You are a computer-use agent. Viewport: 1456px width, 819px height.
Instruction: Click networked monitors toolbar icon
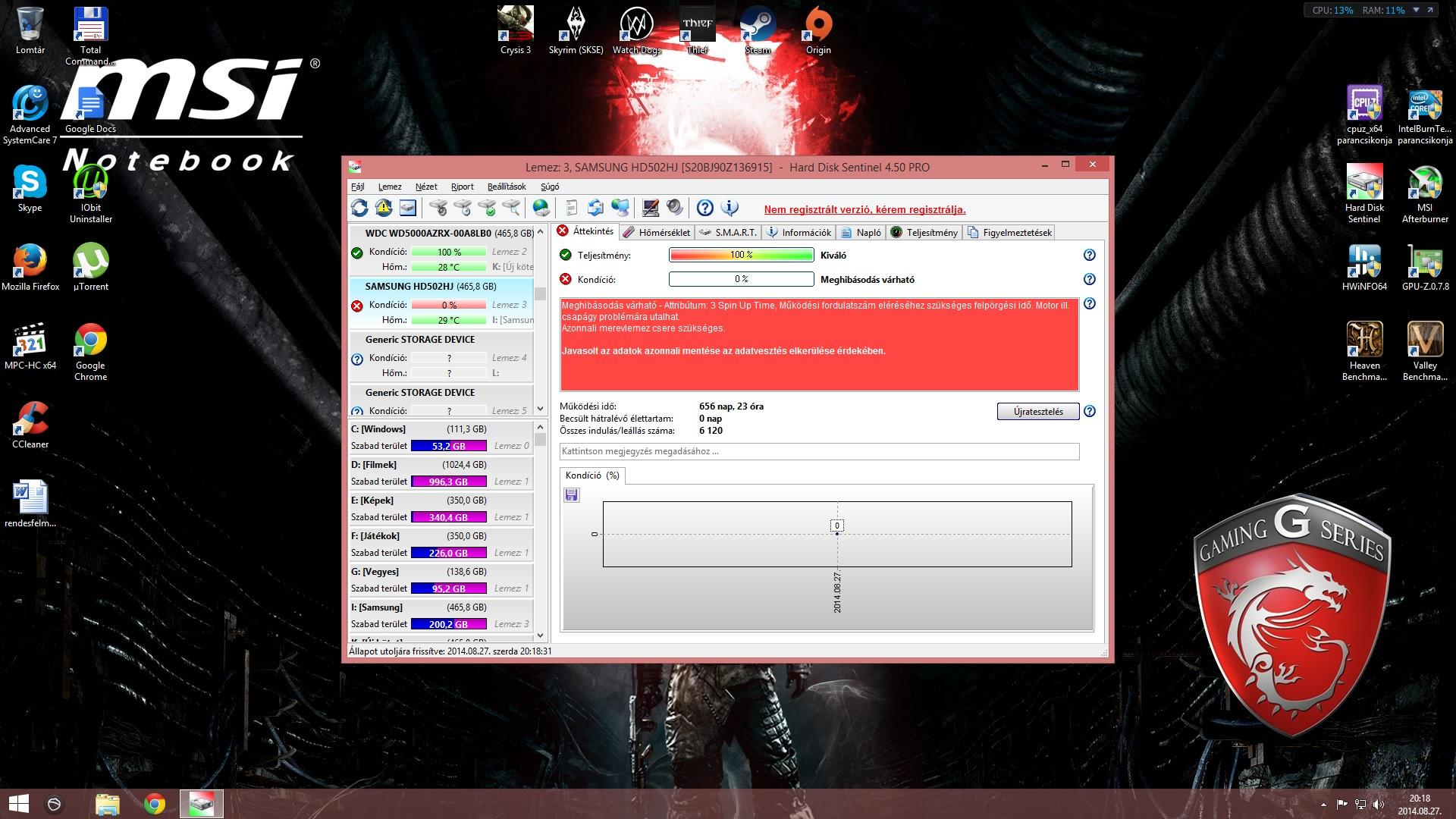(x=620, y=208)
